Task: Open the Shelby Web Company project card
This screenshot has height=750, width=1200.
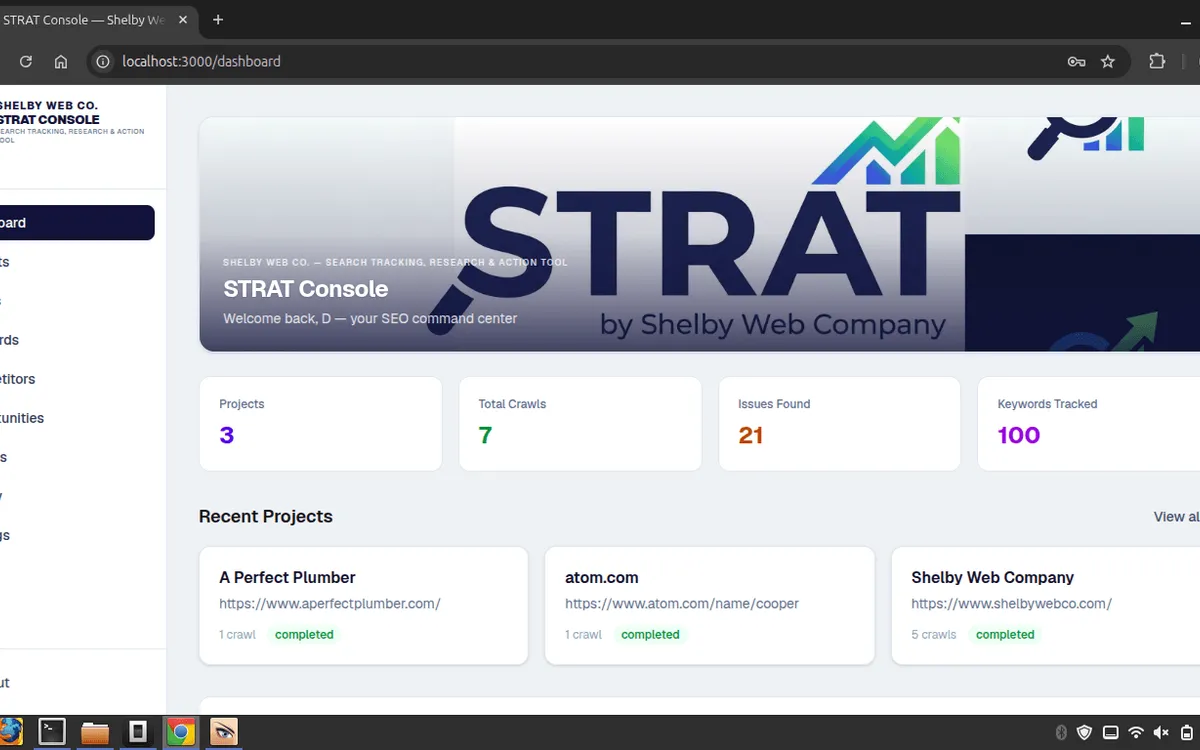Action: click(1045, 605)
